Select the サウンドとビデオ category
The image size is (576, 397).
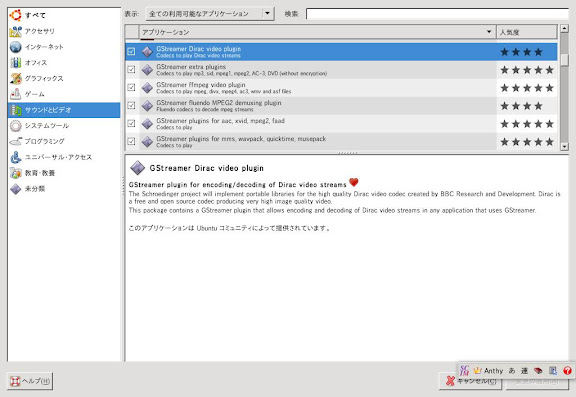(64, 110)
